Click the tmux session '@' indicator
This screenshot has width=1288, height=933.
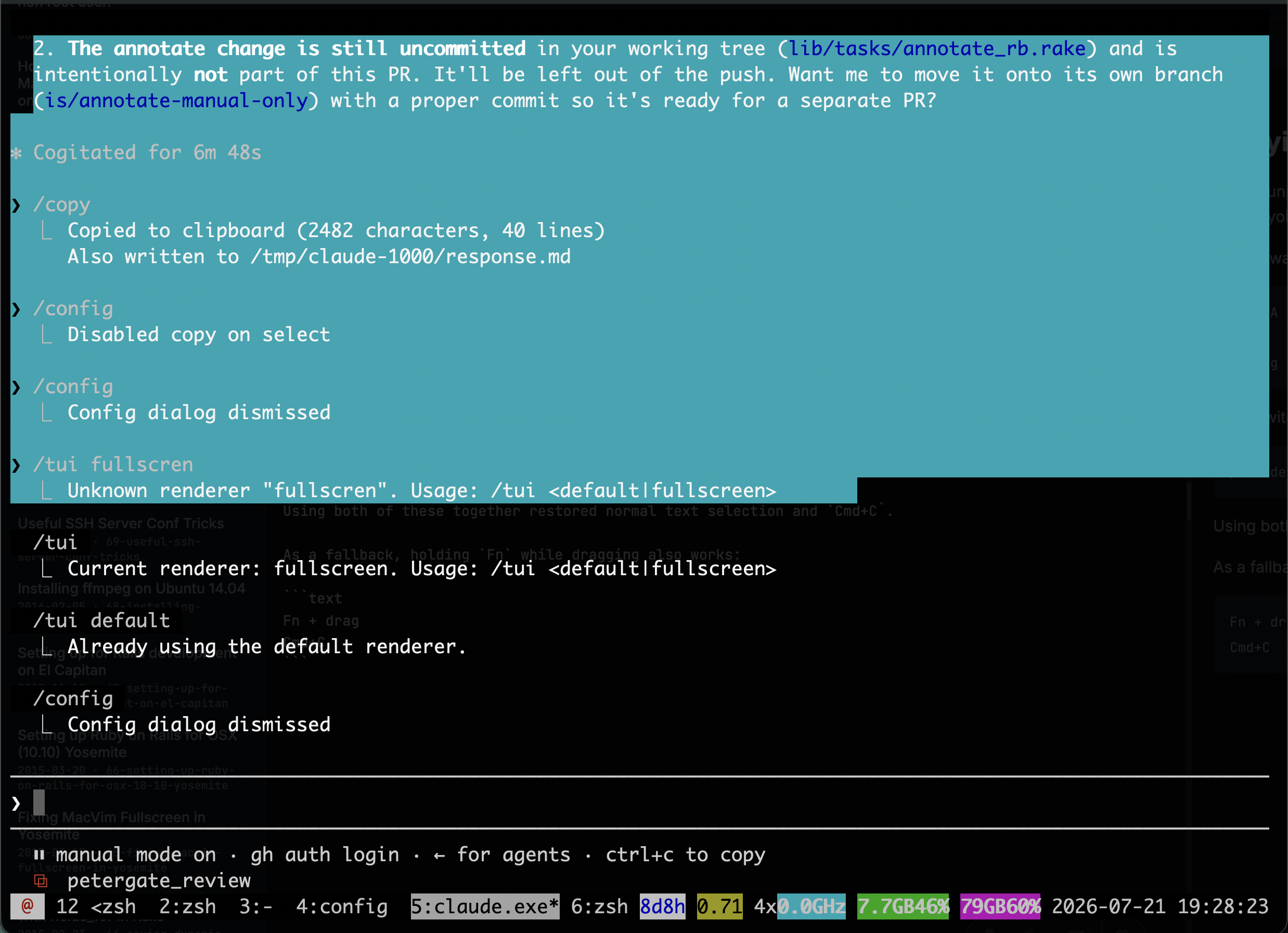tap(27, 906)
